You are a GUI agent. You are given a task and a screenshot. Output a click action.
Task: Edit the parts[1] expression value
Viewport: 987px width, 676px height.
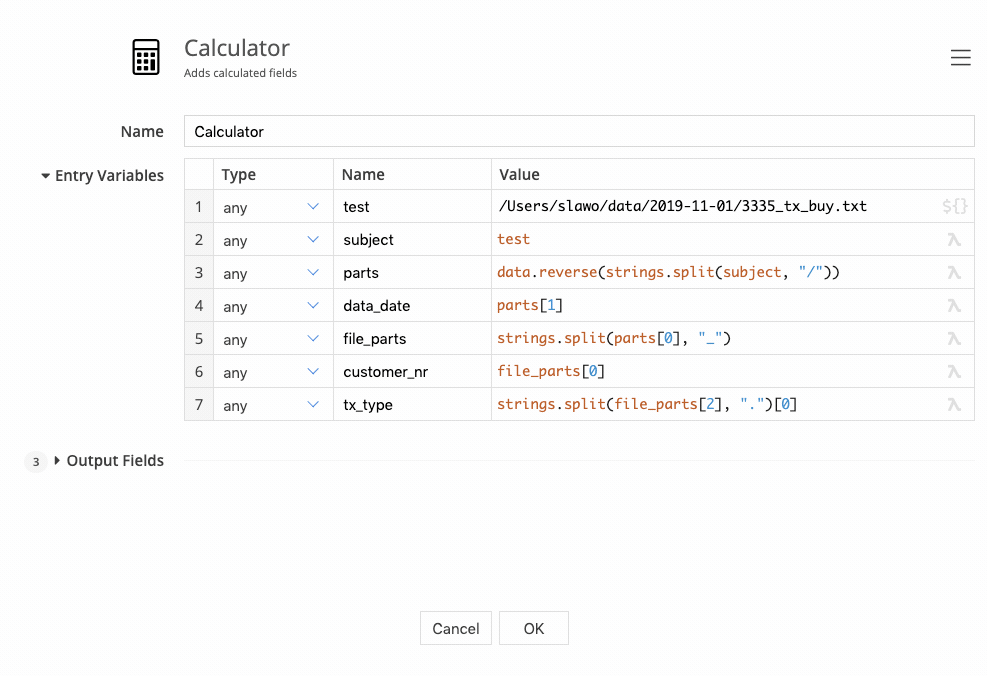pos(529,305)
